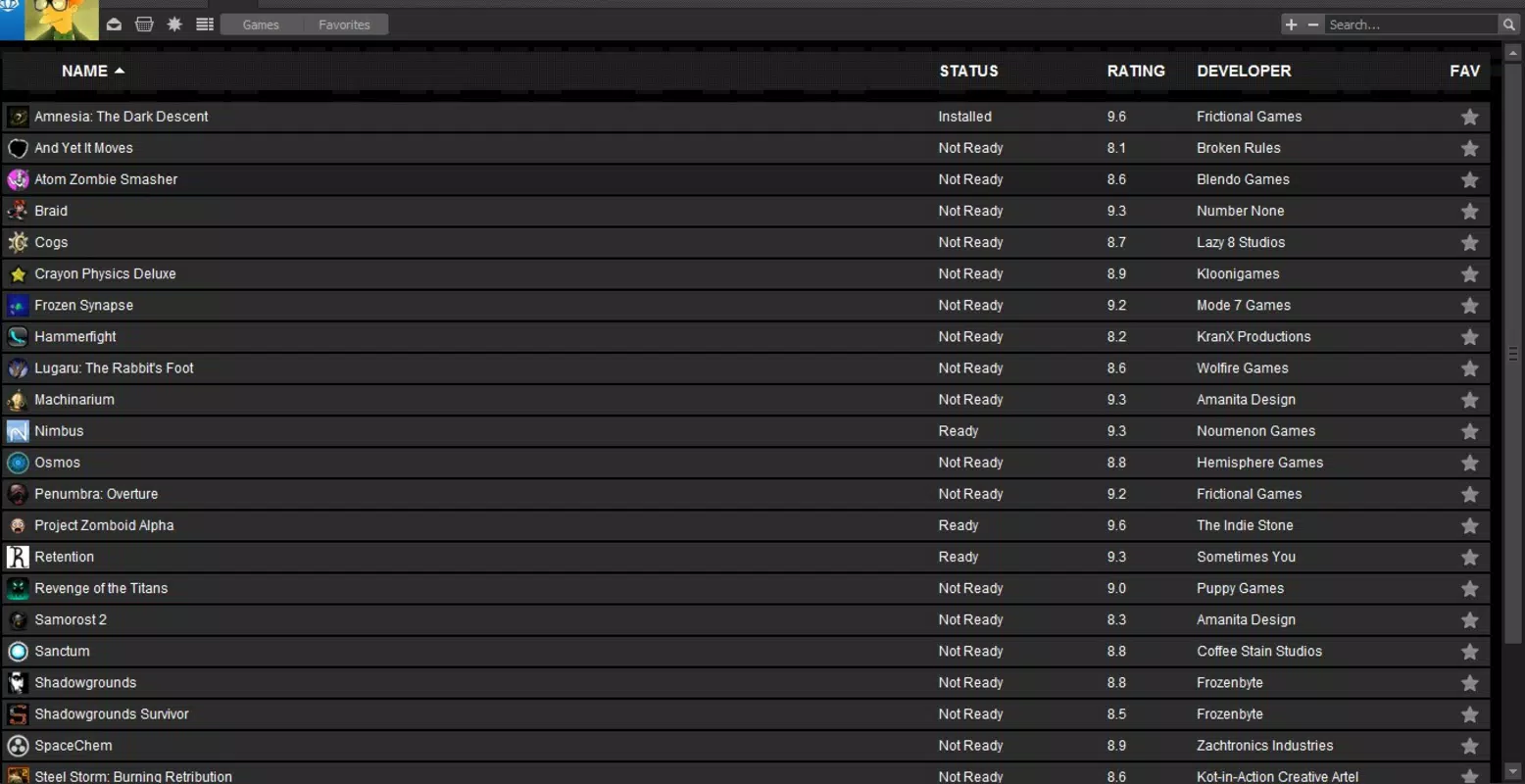Toggle favorite star for Retention
This screenshot has width=1525, height=784.
1469,557
